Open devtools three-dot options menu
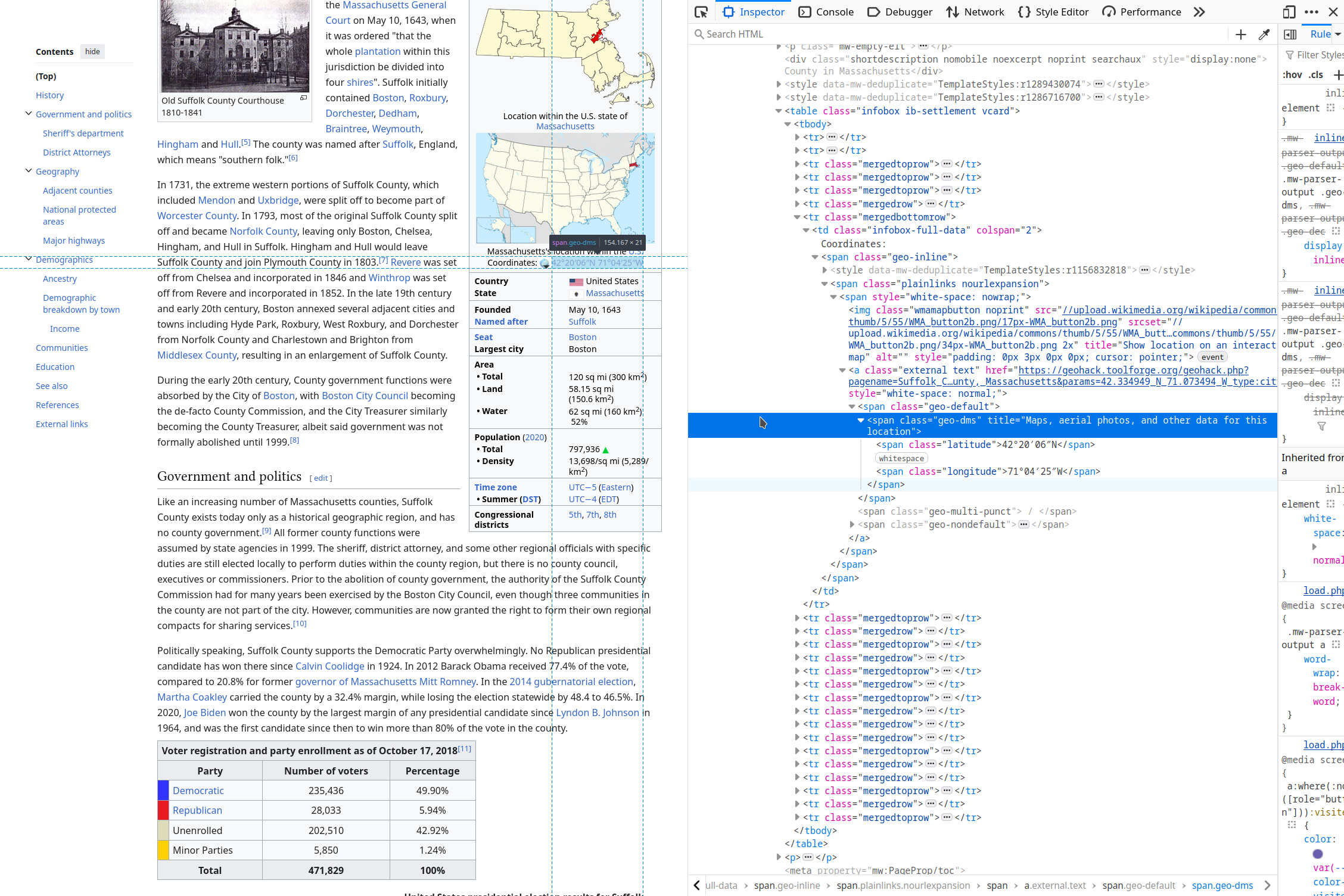The image size is (1344, 896). (x=1311, y=12)
